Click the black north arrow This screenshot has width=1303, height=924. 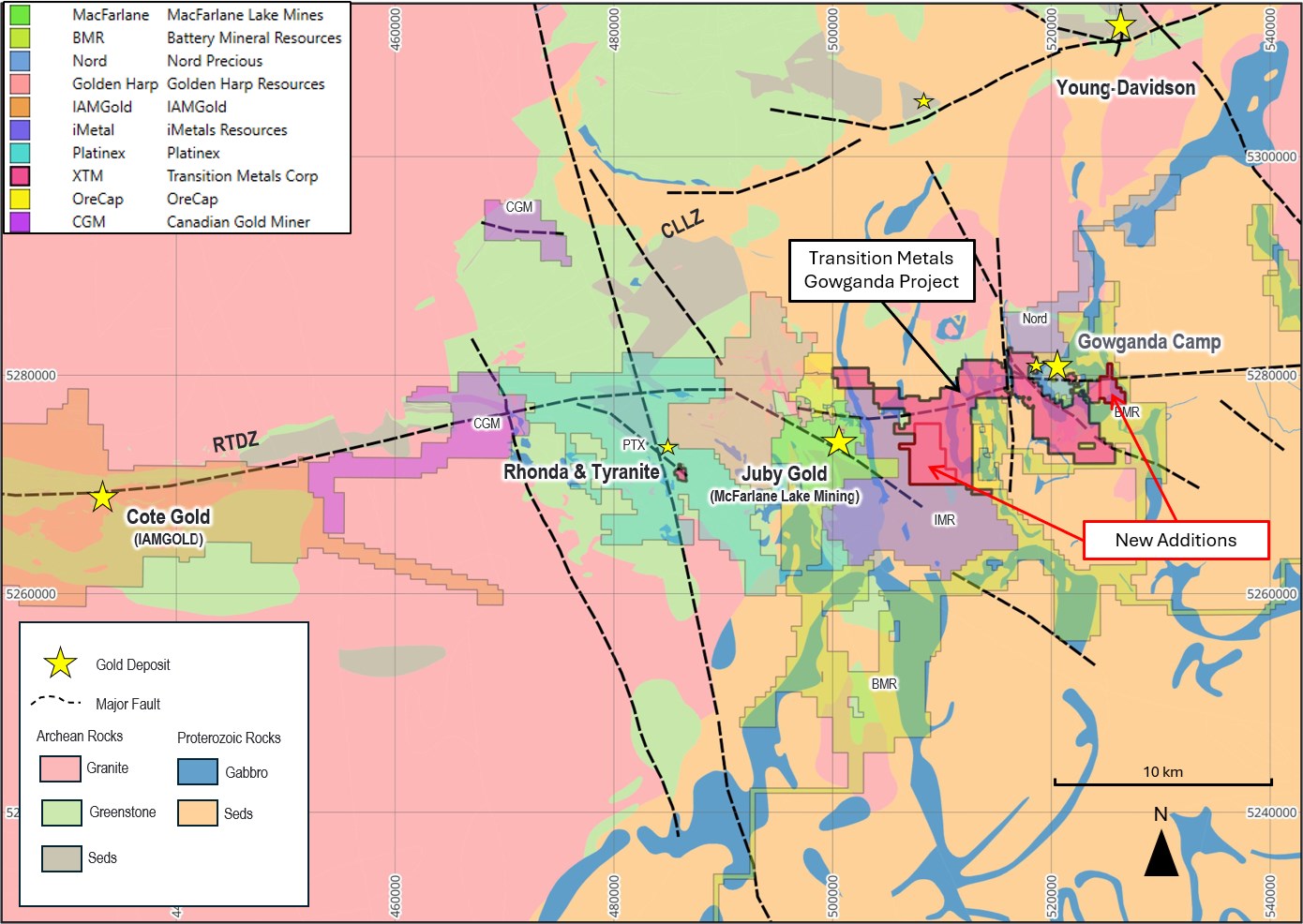pyautogui.click(x=1161, y=854)
